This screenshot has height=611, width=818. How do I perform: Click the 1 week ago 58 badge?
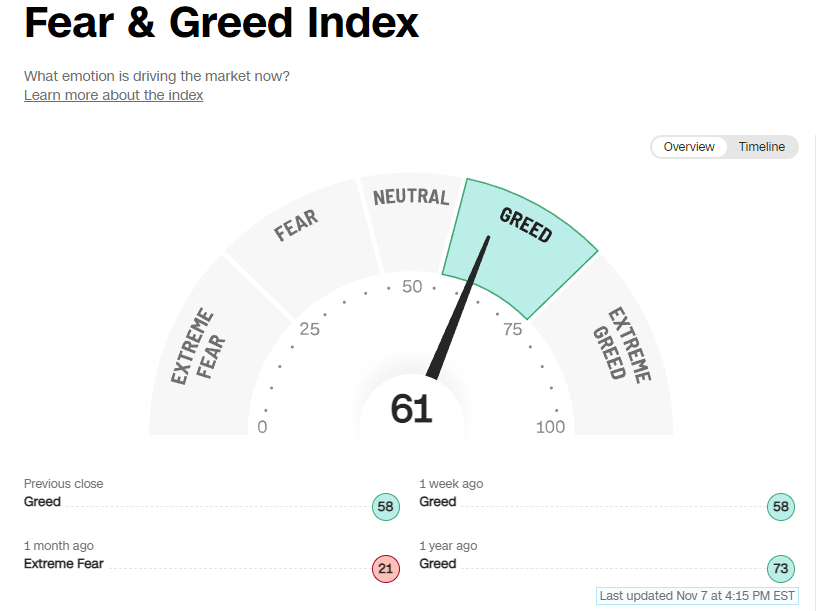point(780,507)
